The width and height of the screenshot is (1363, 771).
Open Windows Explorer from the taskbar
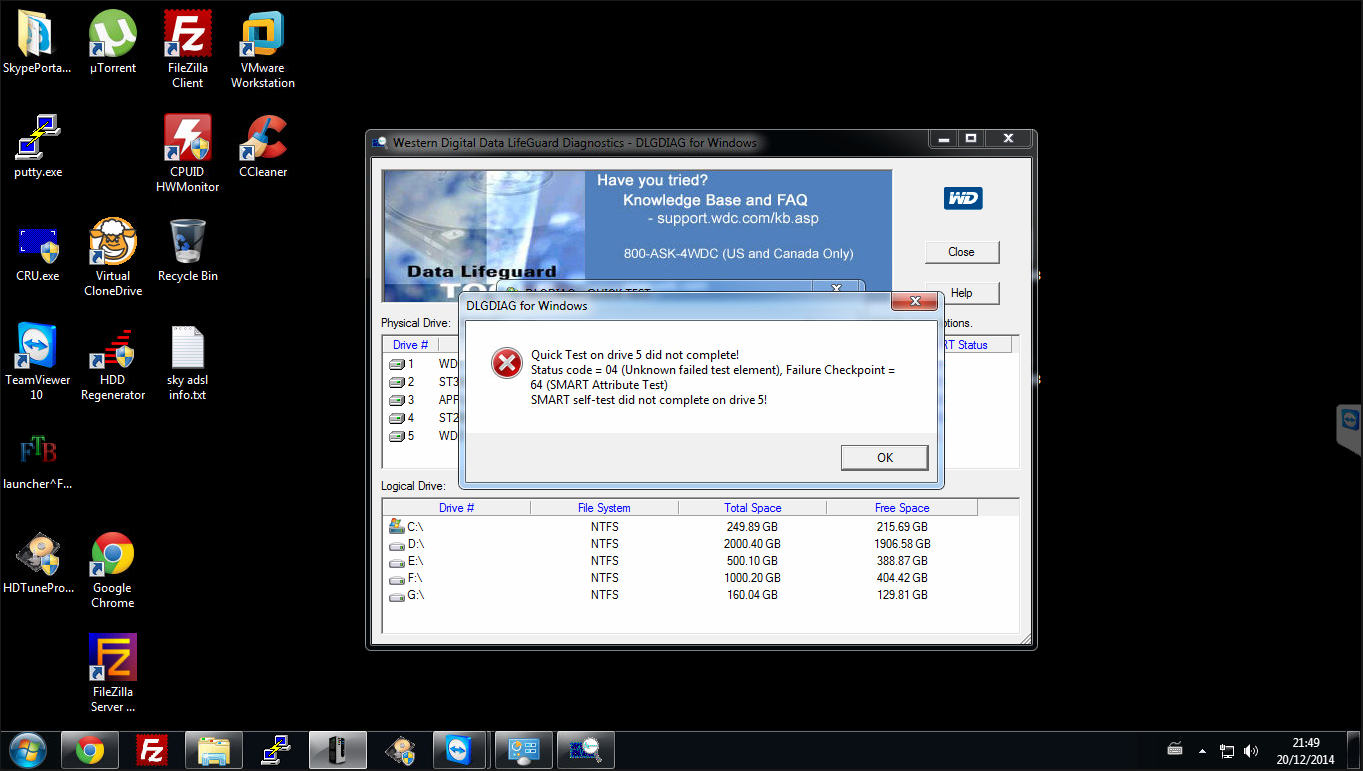(214, 750)
